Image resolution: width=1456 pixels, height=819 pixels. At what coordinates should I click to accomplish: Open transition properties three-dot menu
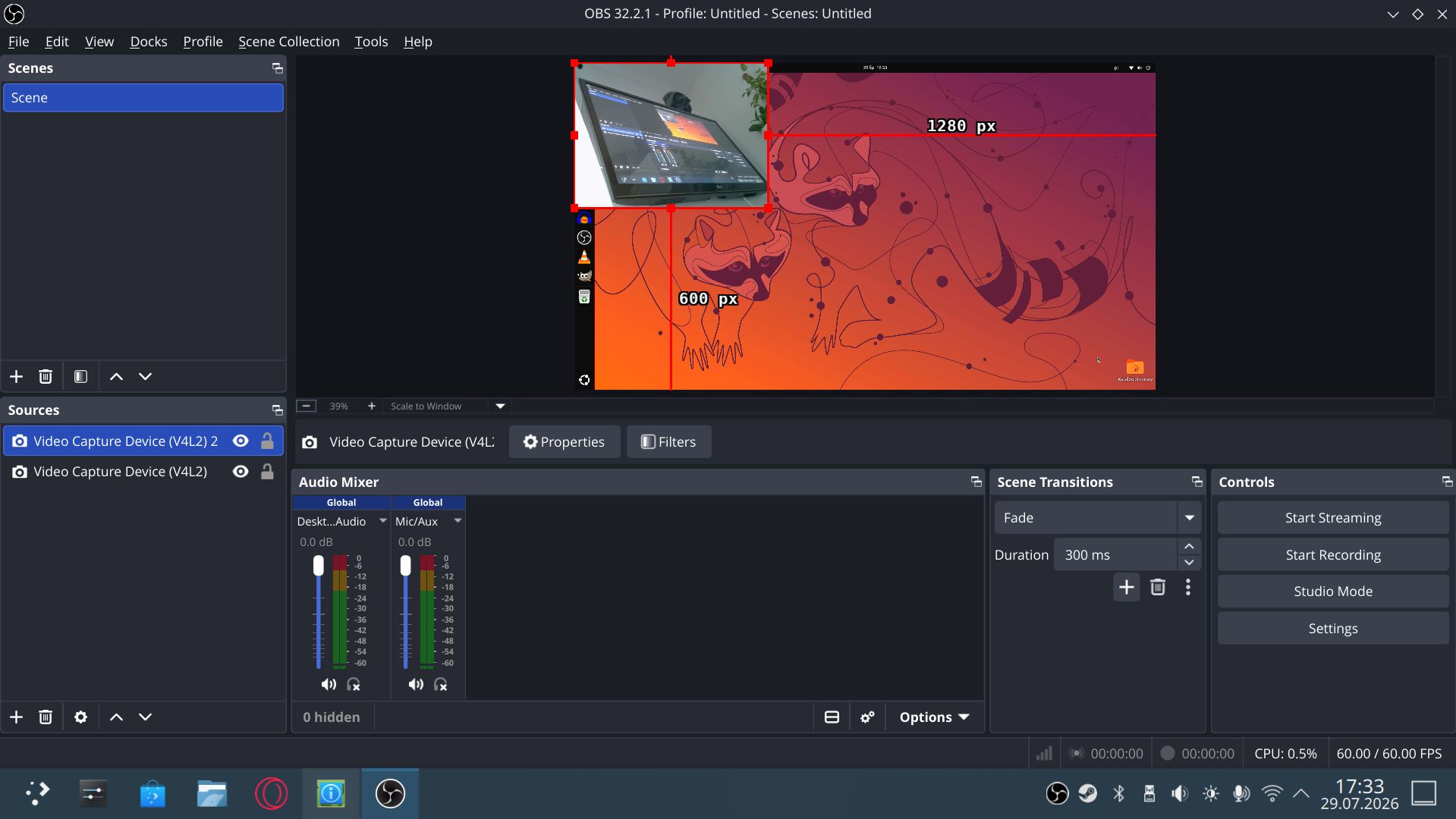click(1187, 587)
